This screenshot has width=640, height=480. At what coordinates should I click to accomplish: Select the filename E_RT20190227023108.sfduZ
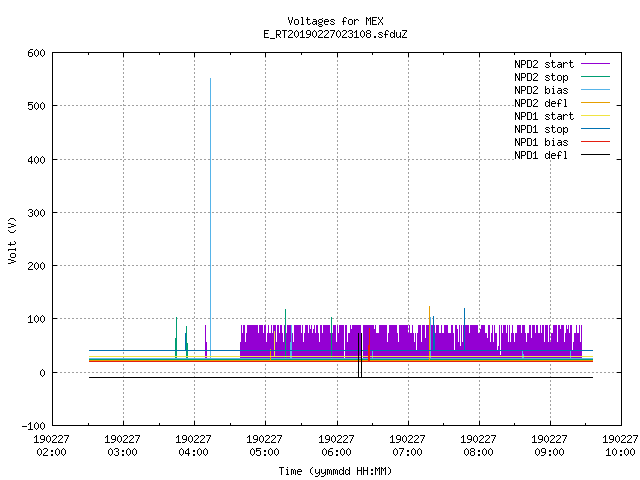tap(335, 34)
